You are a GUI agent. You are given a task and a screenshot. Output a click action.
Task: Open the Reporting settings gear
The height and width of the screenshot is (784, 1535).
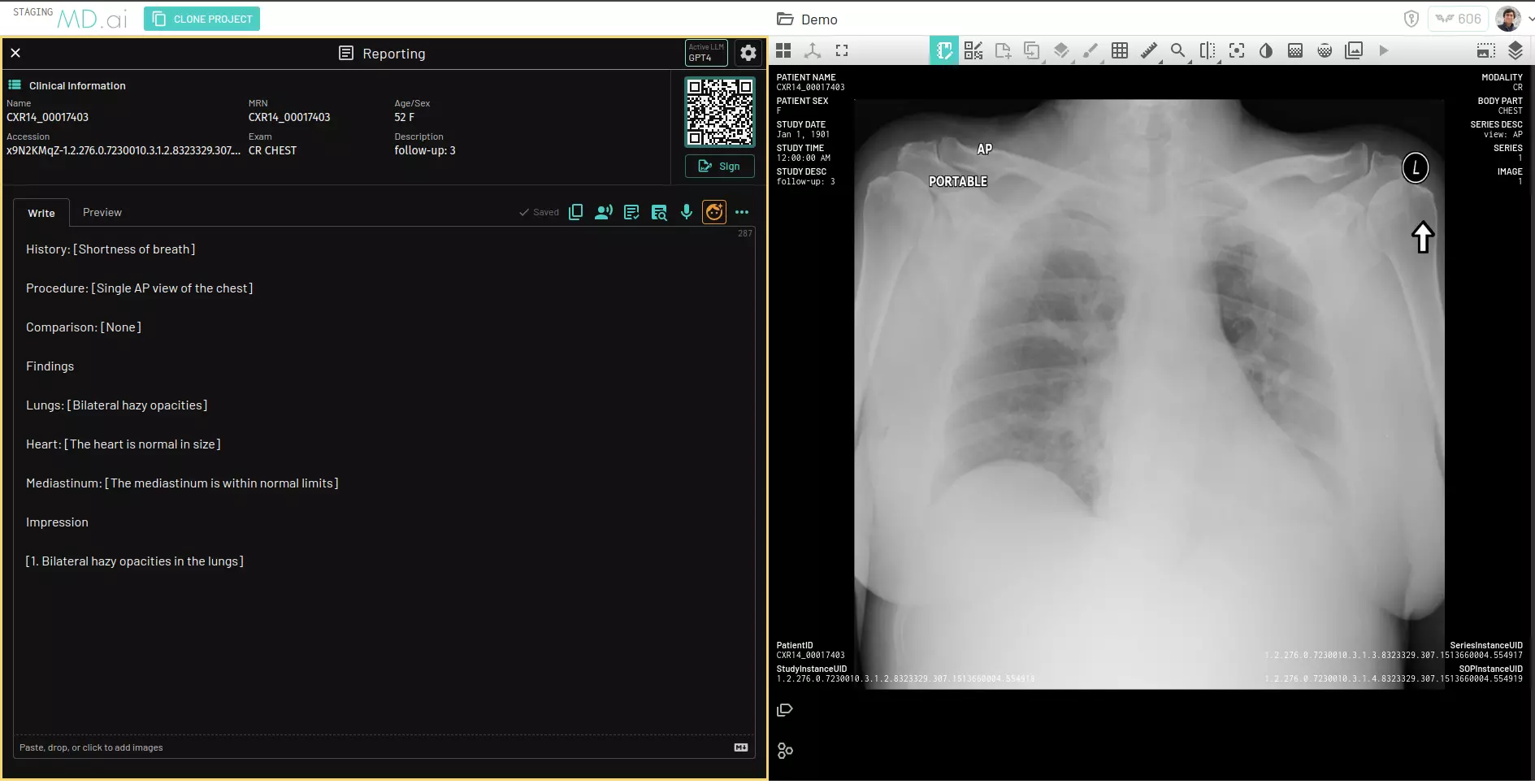coord(748,54)
